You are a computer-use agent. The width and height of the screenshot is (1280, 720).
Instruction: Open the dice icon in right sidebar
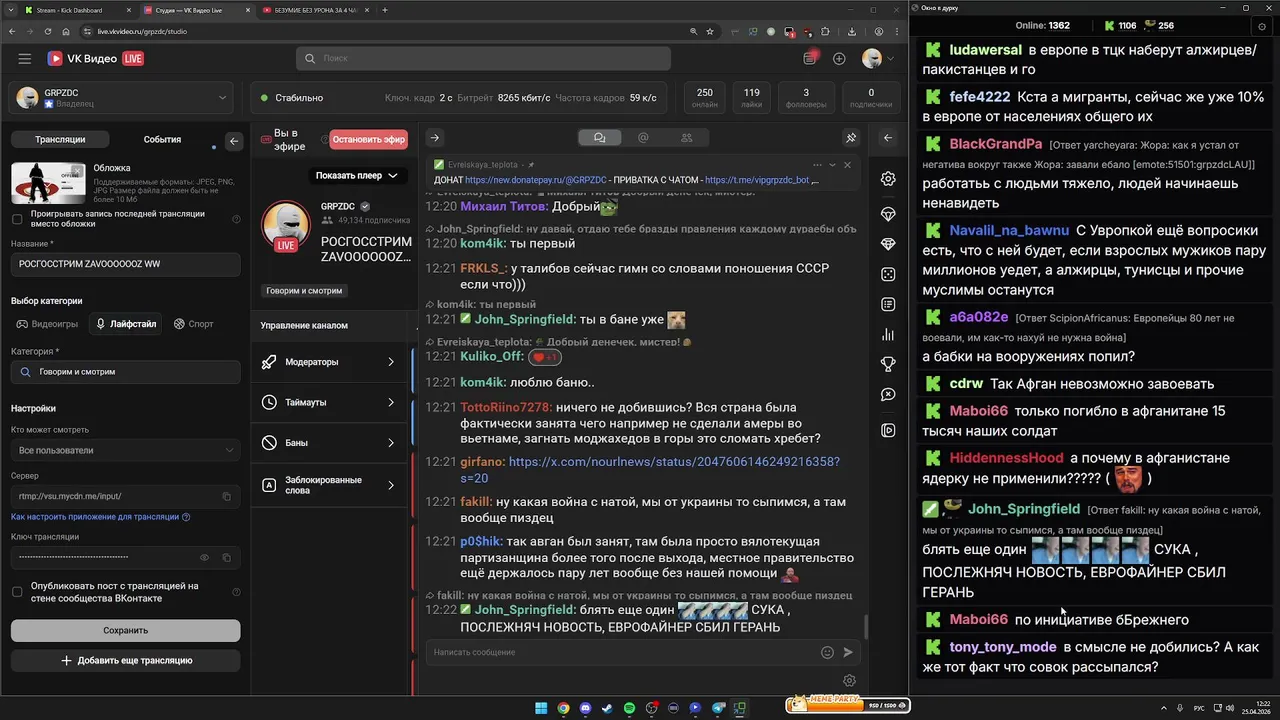click(x=888, y=274)
